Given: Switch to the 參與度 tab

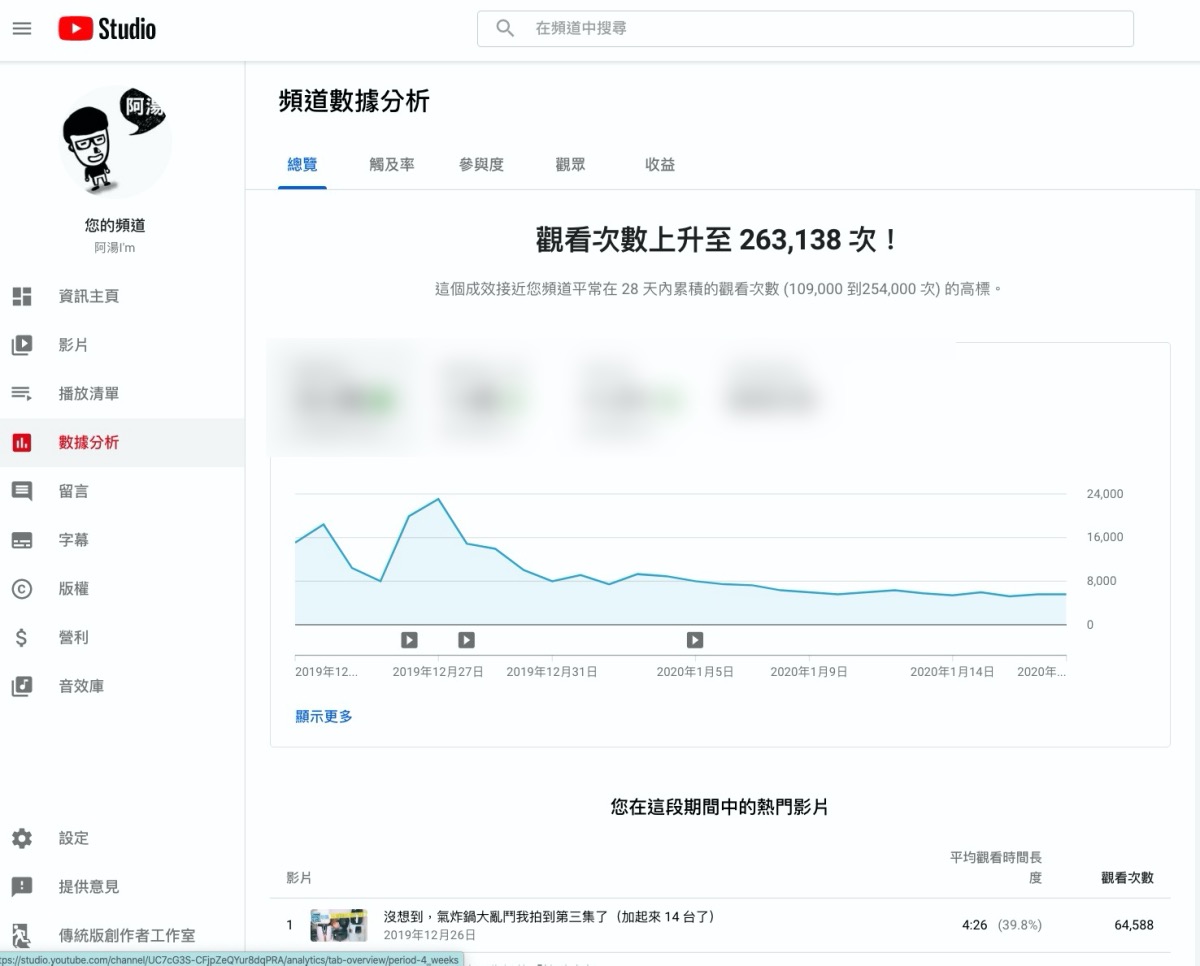Looking at the screenshot, I should click(x=481, y=165).
